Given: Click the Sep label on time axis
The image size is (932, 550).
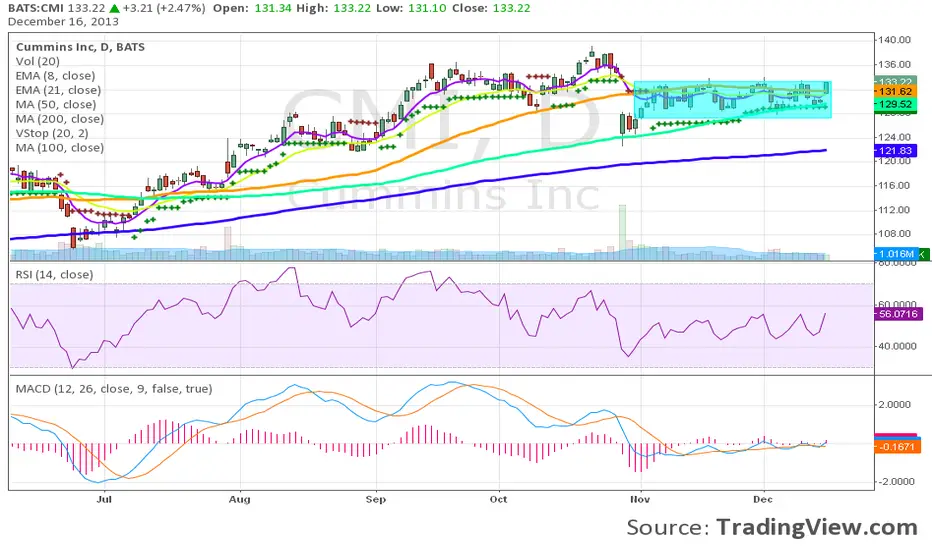Looking at the screenshot, I should pyautogui.click(x=376, y=499).
